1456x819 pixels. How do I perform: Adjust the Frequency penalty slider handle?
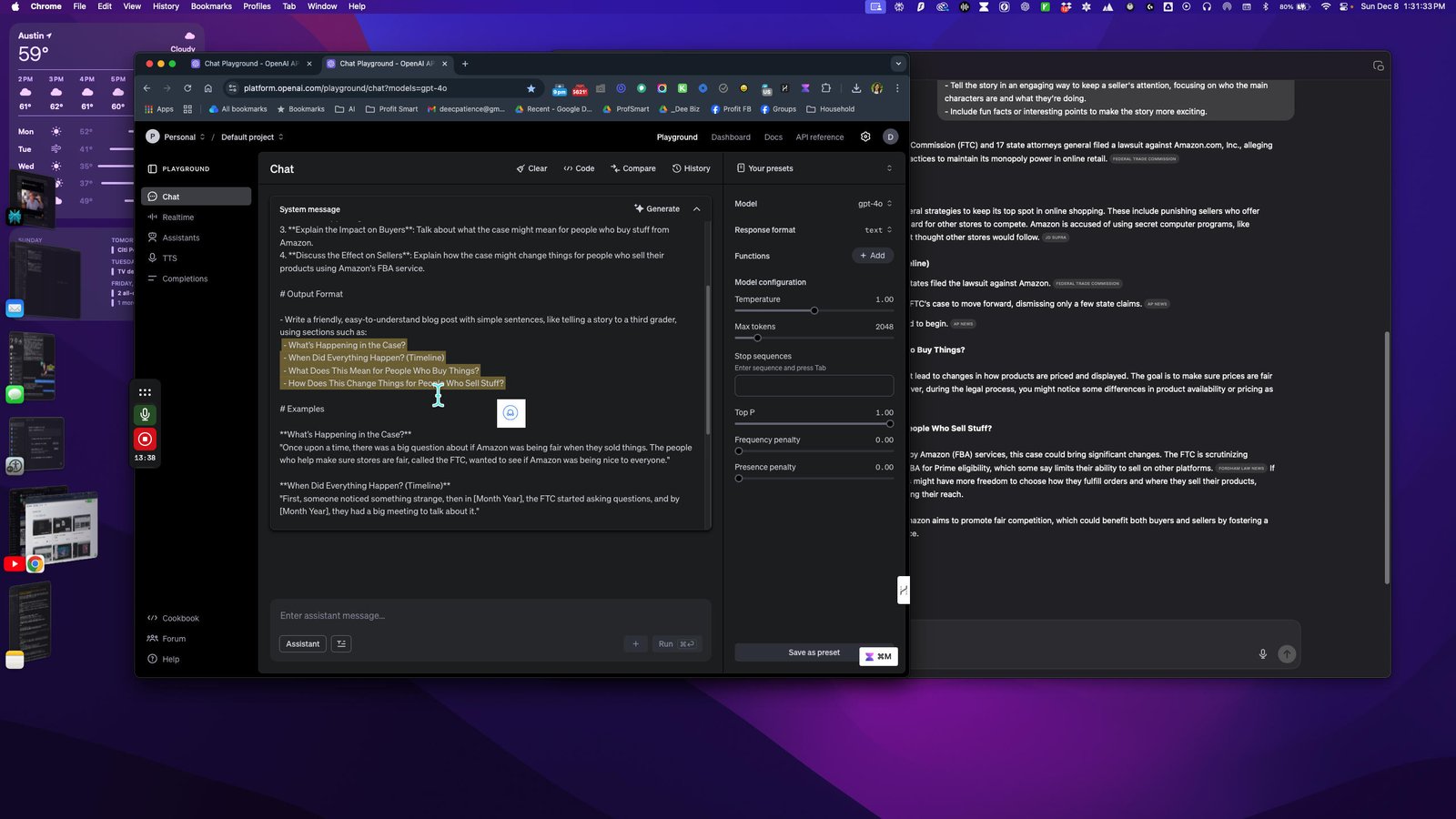739,451
